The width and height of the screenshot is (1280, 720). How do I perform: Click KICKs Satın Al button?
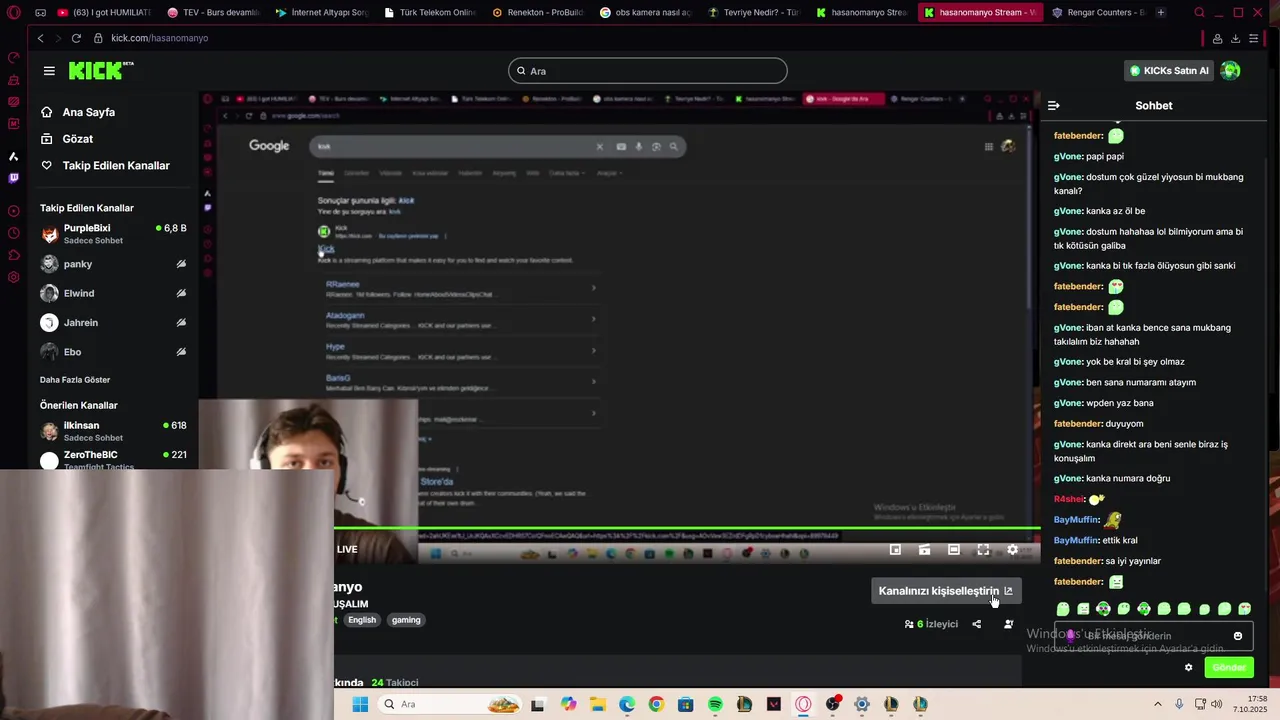tap(1168, 71)
